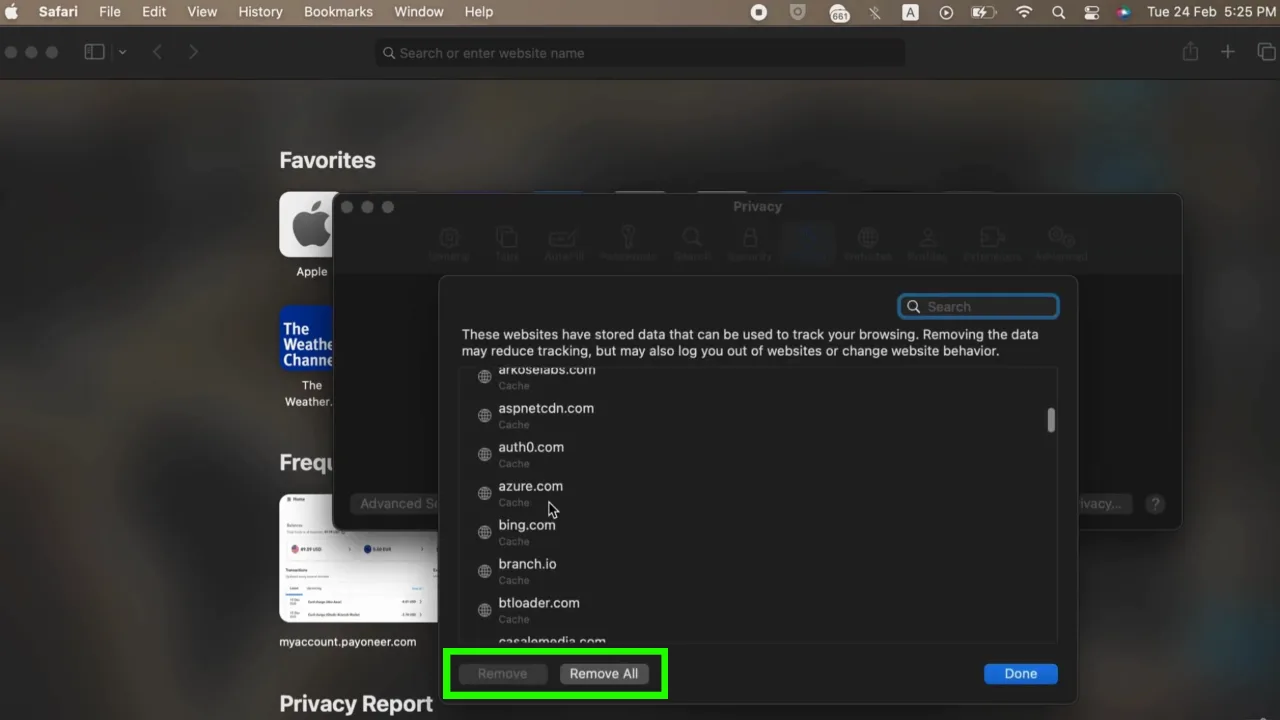
Task: Open the Passwords preferences pane
Action: [628, 243]
